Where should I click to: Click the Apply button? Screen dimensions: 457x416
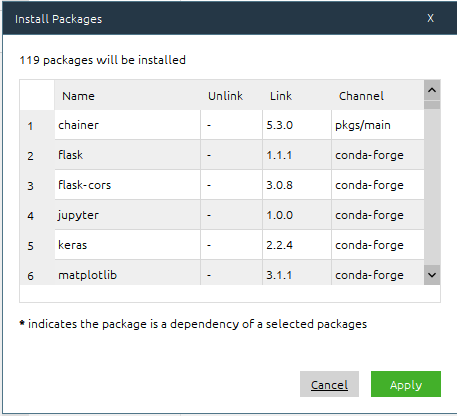click(x=406, y=384)
